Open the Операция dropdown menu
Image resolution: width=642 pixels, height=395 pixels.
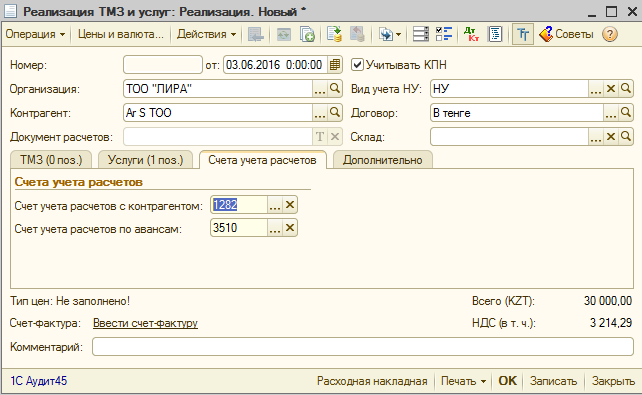(x=35, y=34)
